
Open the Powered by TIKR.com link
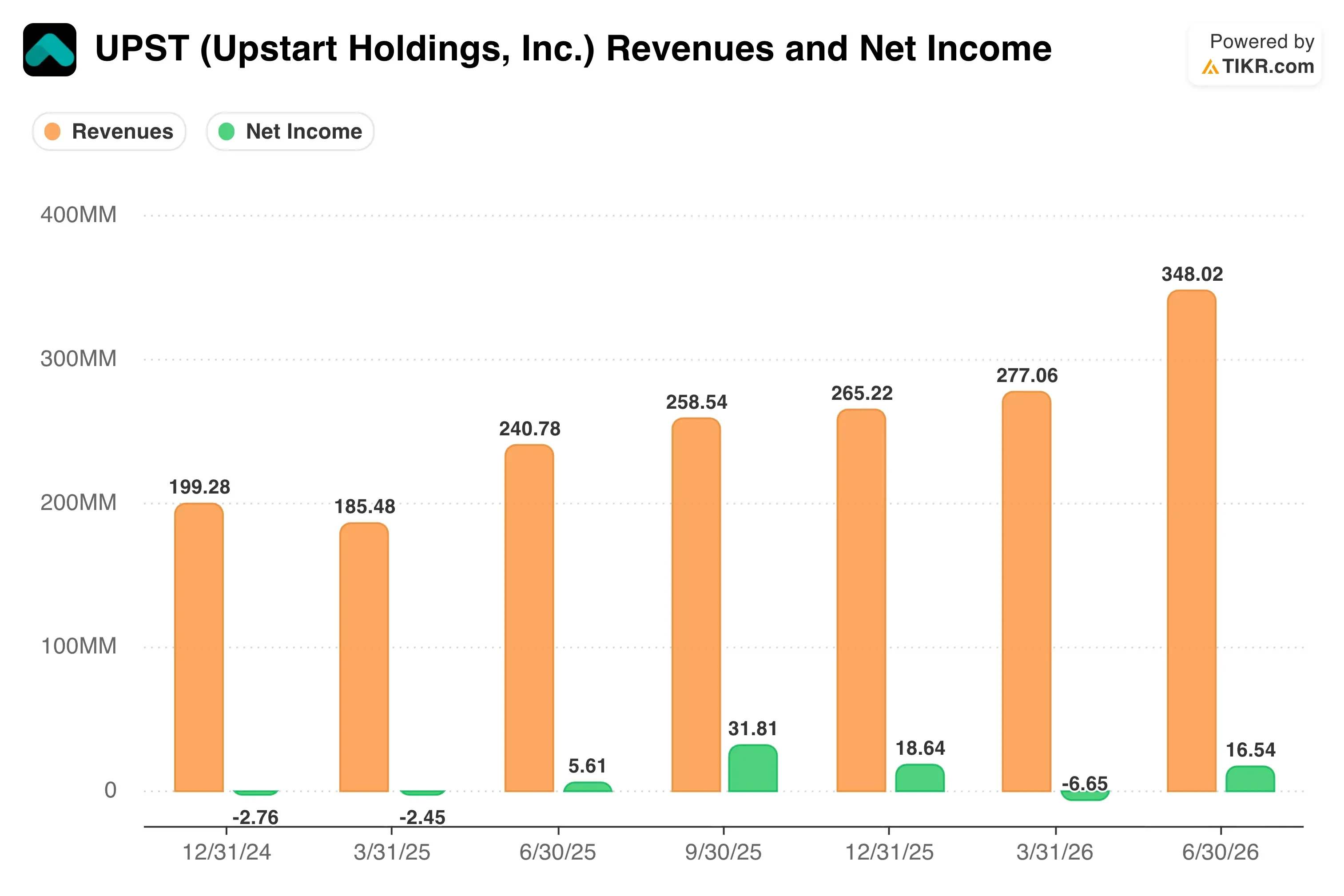(1255, 54)
